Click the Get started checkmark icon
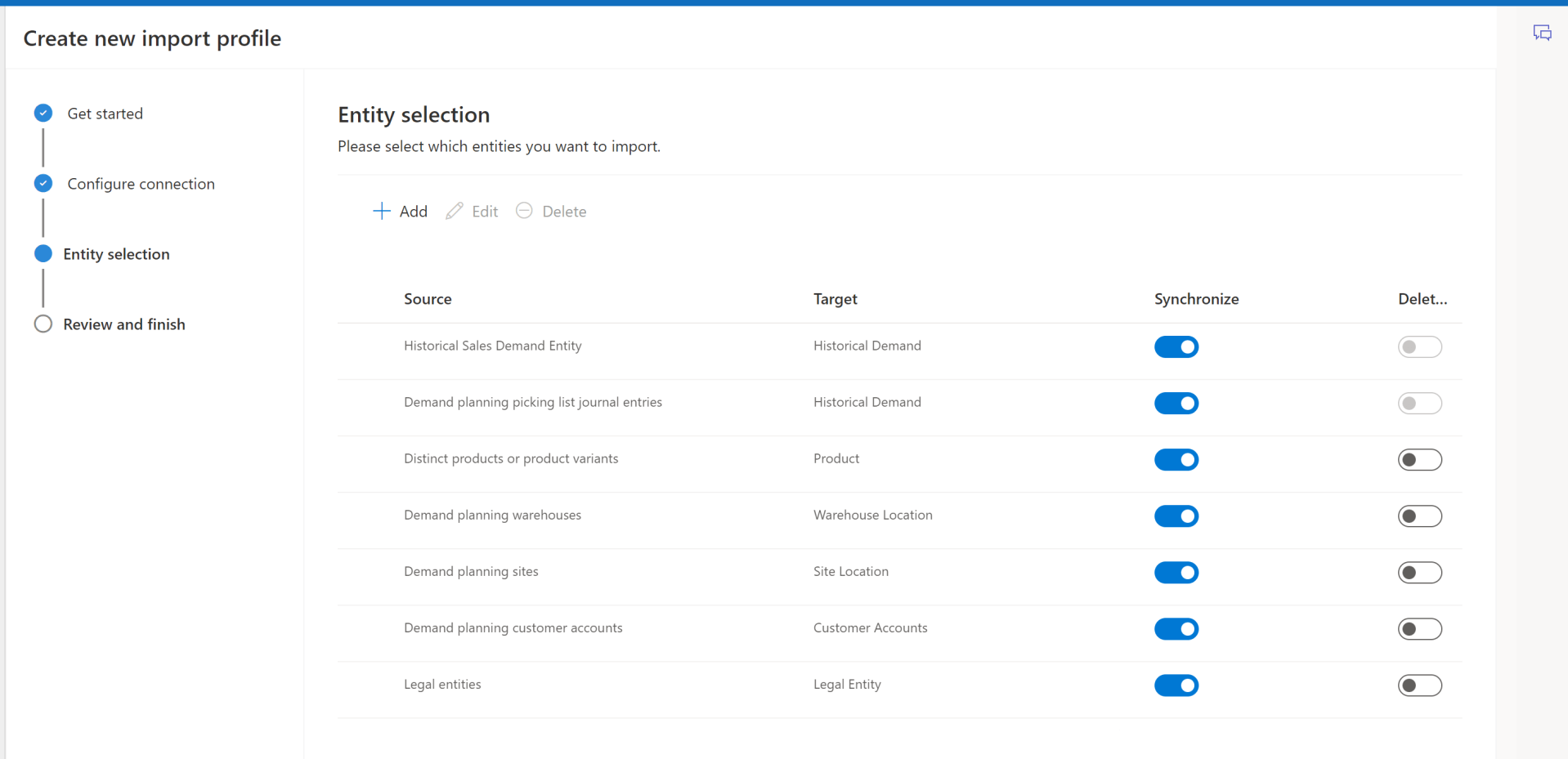This screenshot has width=1568, height=759. pyautogui.click(x=43, y=114)
